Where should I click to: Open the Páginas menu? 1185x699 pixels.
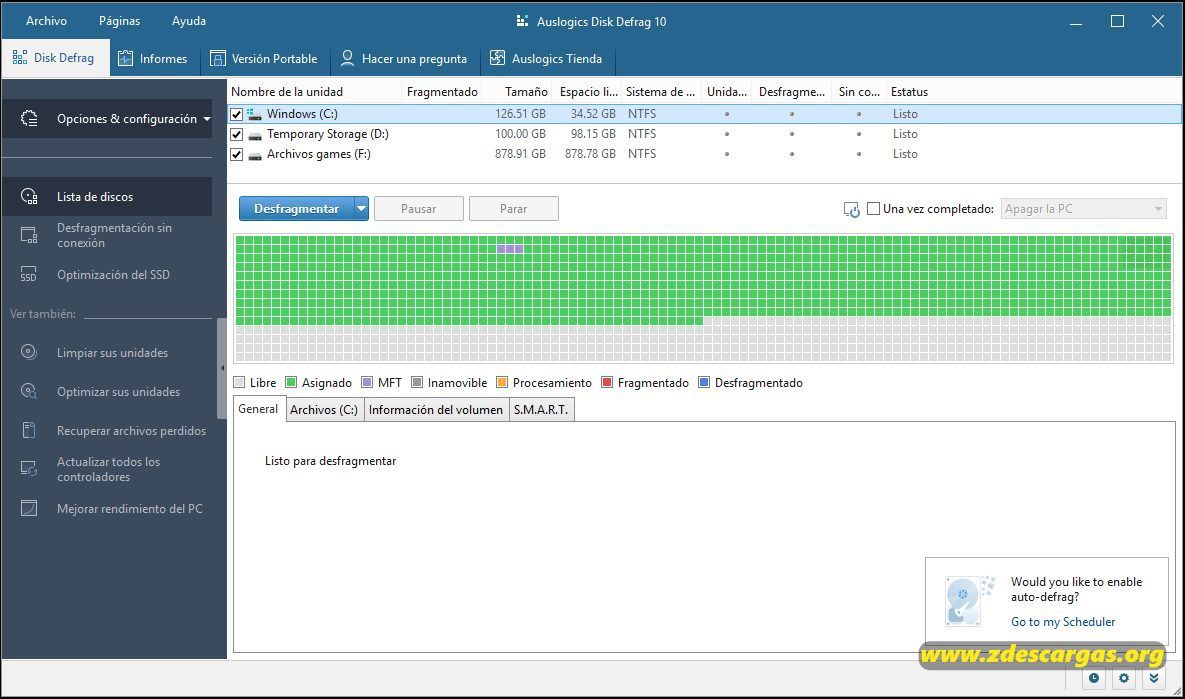tap(119, 21)
